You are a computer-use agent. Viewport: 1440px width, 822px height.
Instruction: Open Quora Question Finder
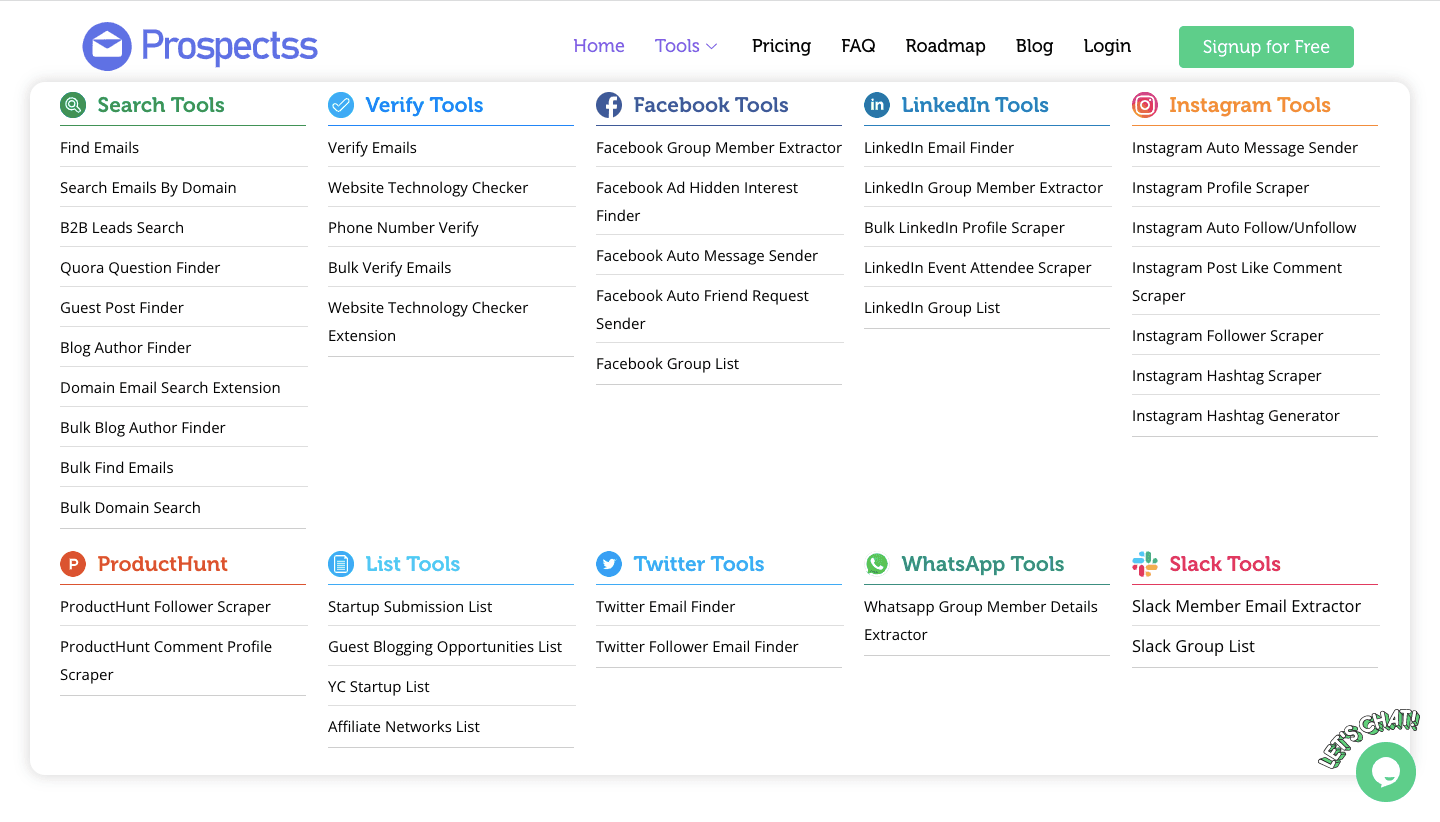tap(140, 268)
